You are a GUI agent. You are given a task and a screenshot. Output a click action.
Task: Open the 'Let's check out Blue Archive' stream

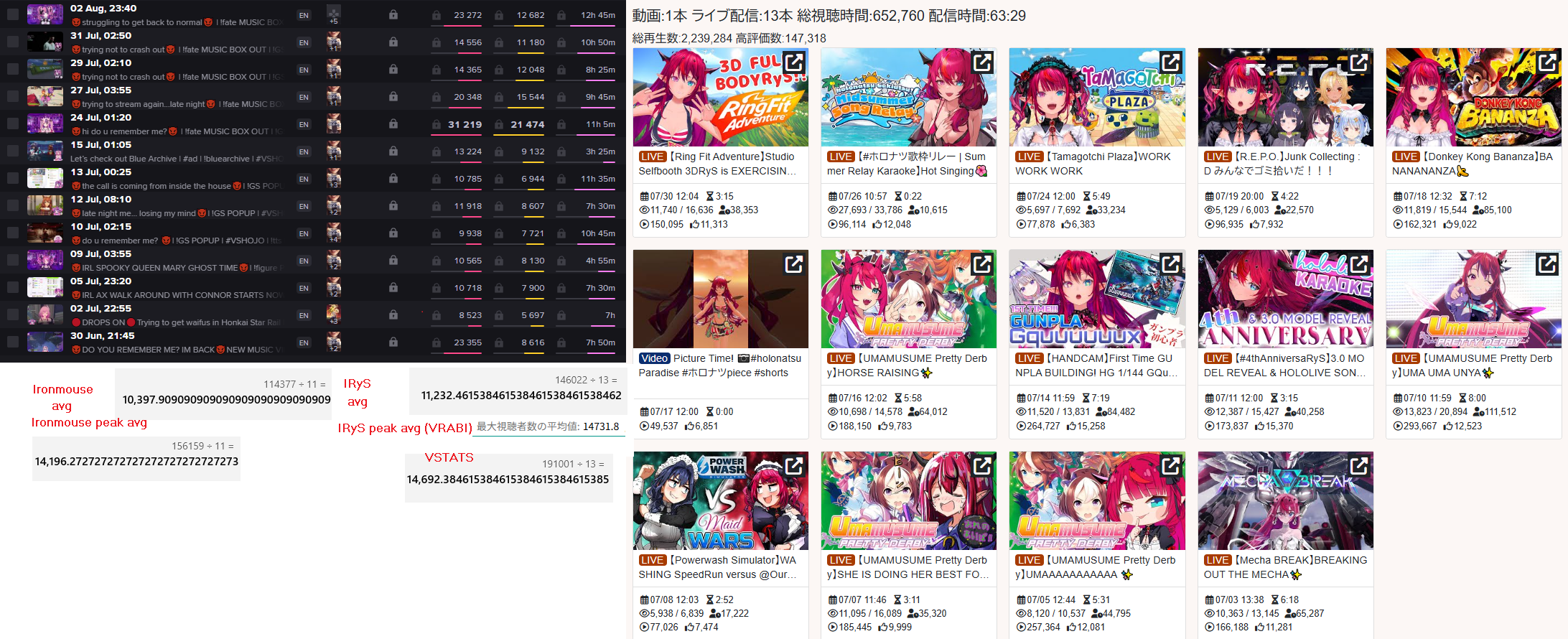click(x=177, y=159)
